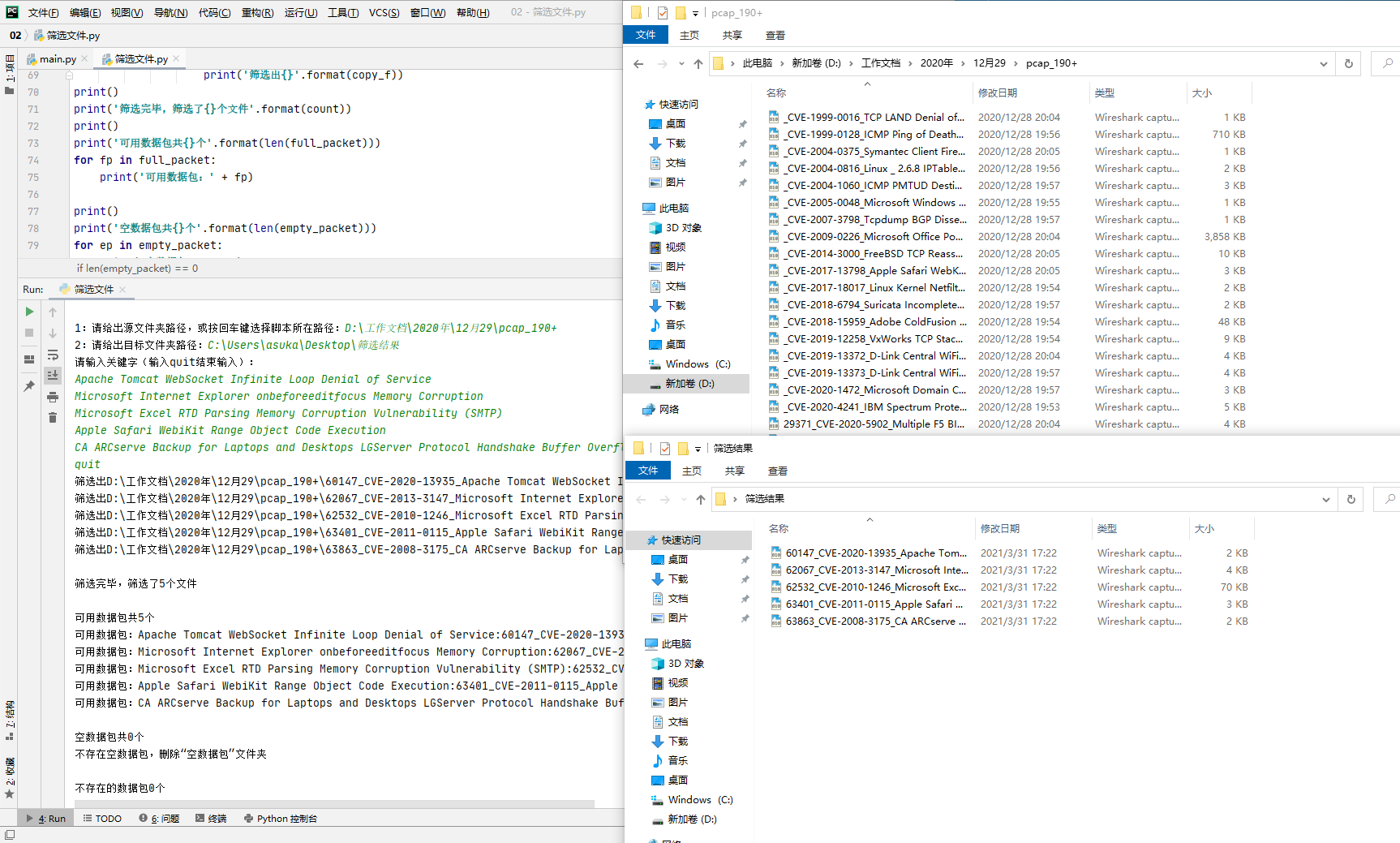
Task: Click 文件 button in pcap_190+ ribbon
Action: [646, 35]
